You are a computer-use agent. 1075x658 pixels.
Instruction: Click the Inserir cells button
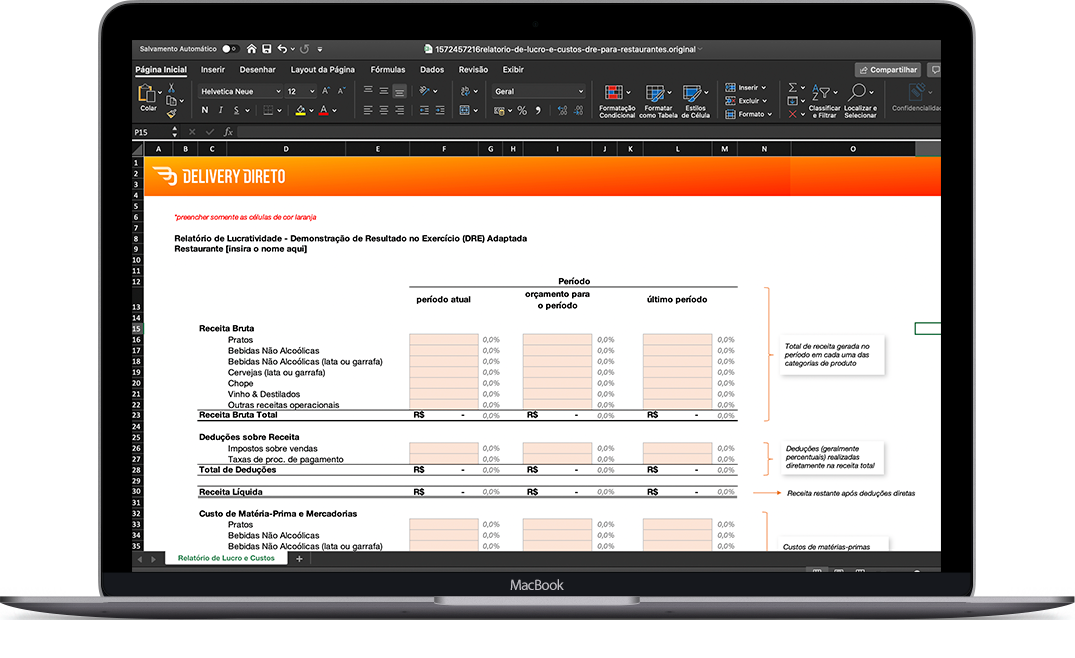click(746, 88)
